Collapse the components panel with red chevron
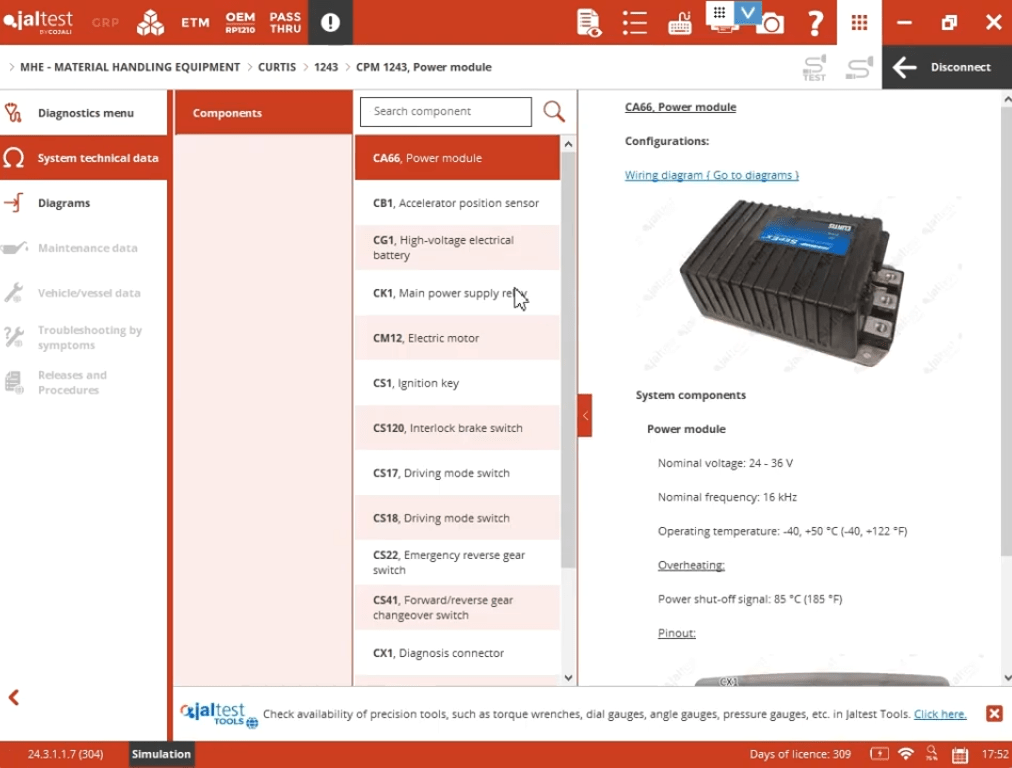 tap(584, 415)
